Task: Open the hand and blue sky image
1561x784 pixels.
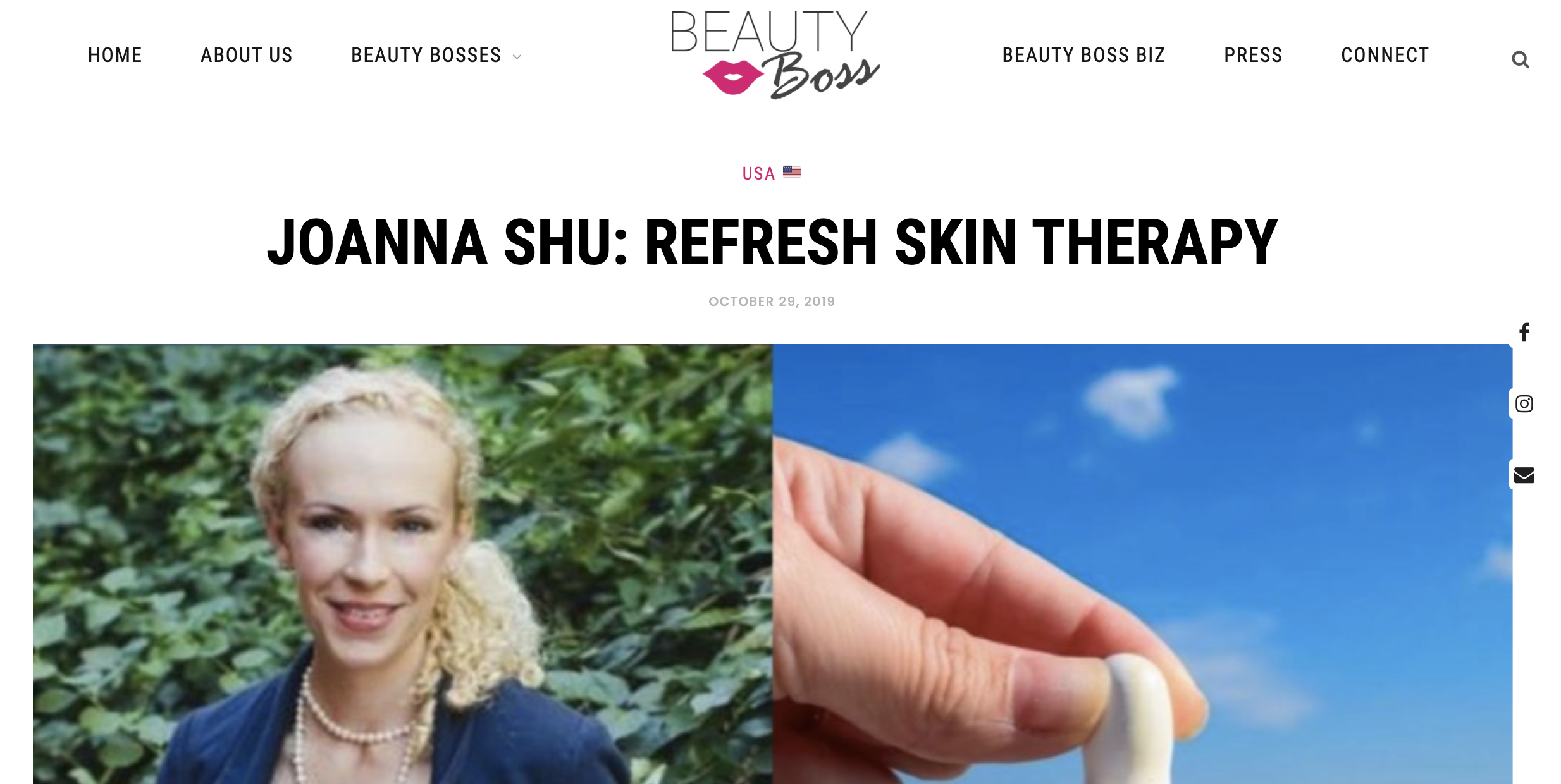Action: [x=1142, y=564]
